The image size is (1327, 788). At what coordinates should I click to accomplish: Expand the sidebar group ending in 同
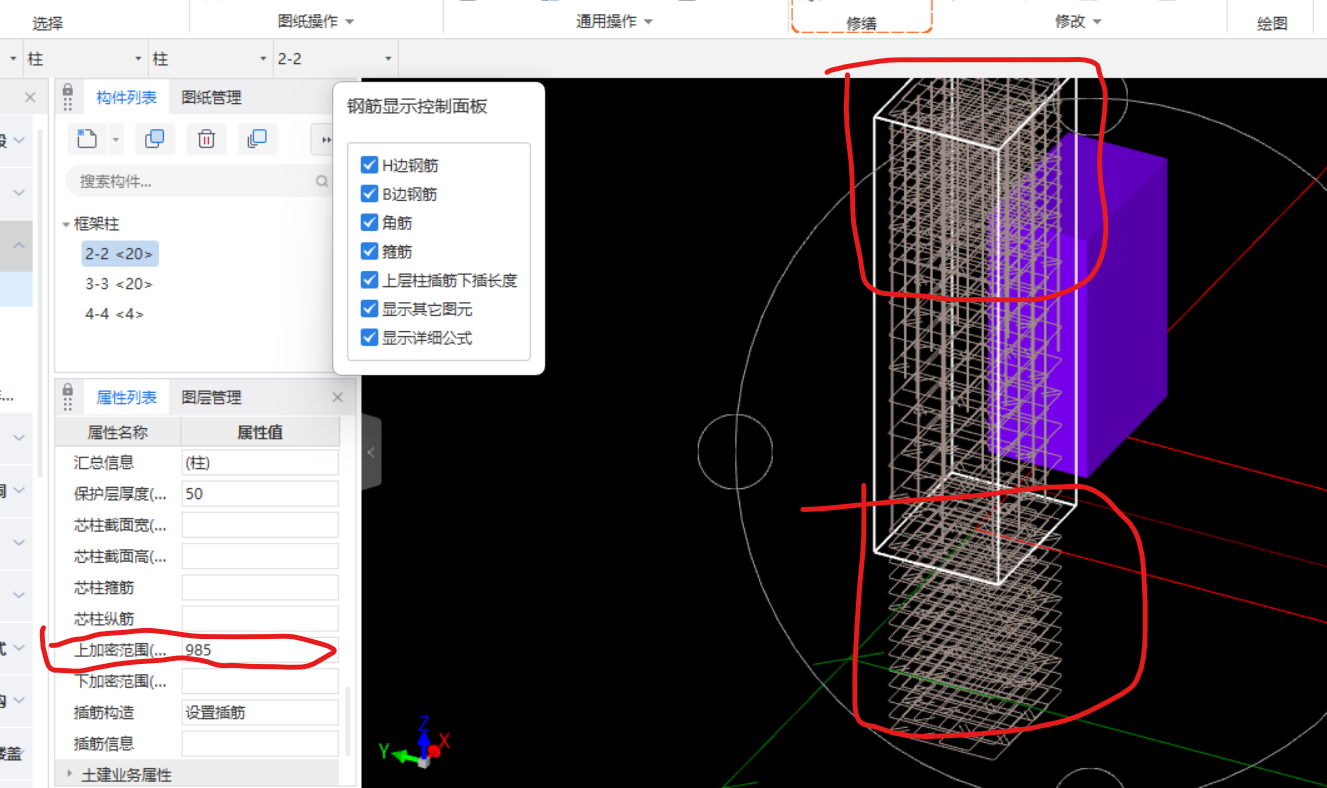[x=19, y=490]
